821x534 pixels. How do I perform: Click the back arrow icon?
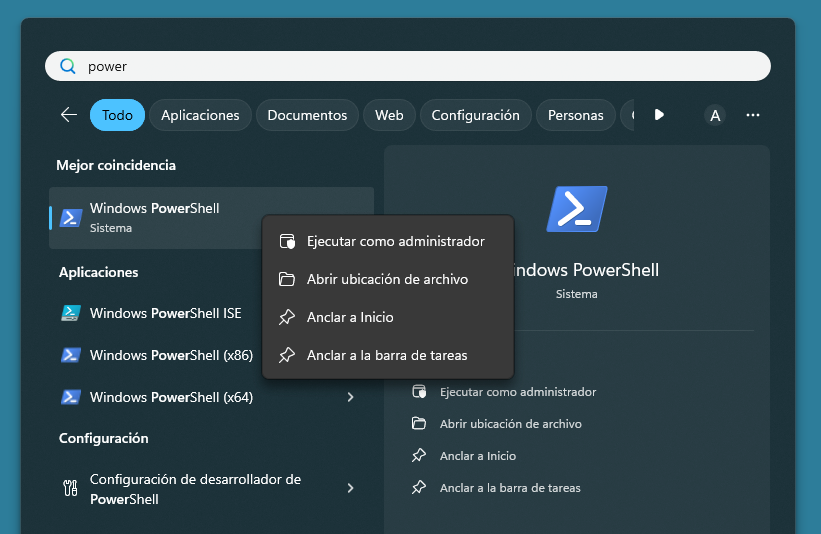tap(69, 115)
